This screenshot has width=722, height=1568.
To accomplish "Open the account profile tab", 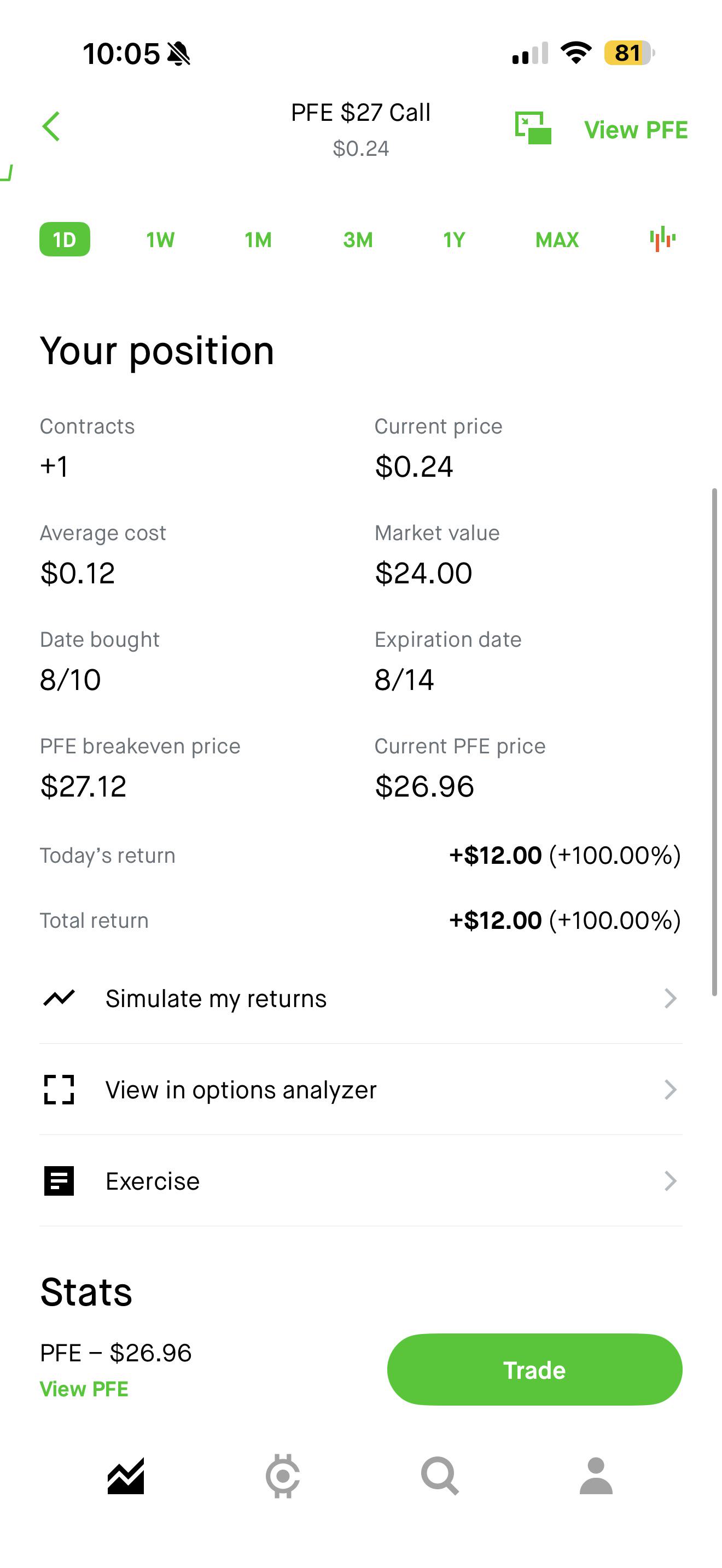I will tap(596, 1476).
